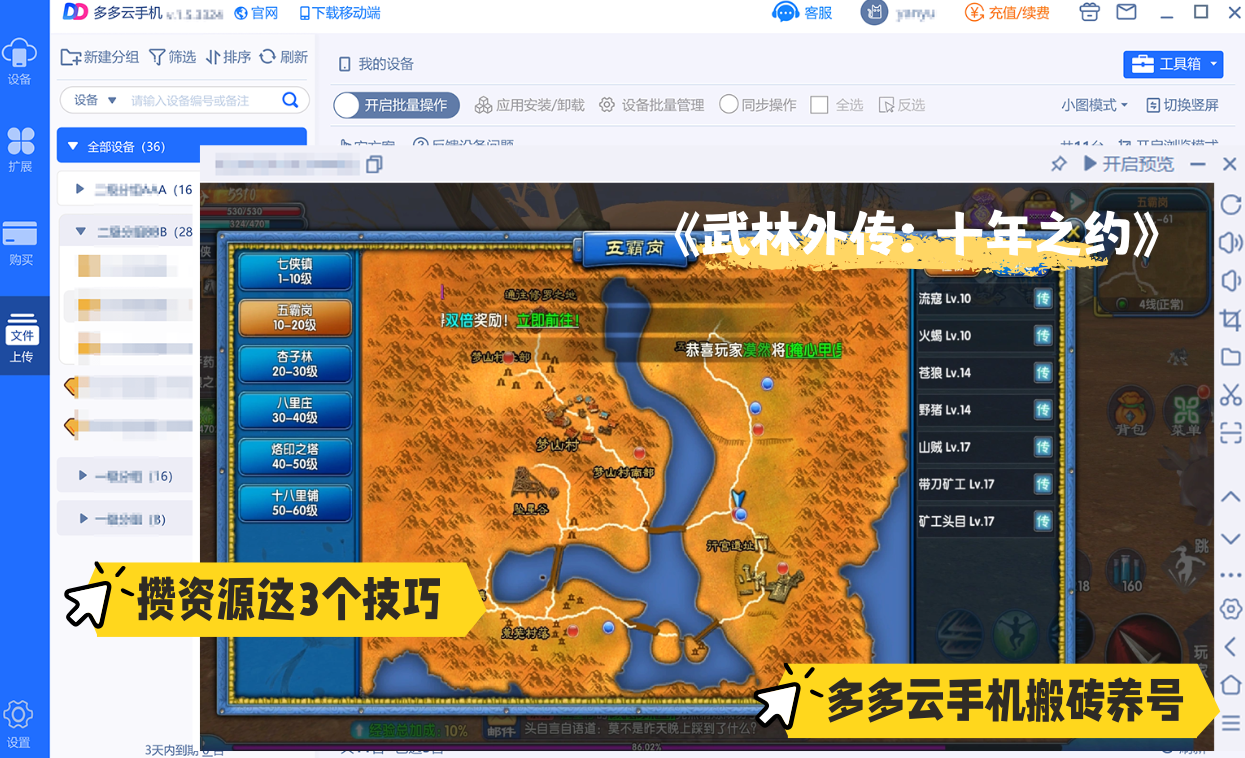
Task: Click 切换竖屏 button
Action: click(1182, 105)
